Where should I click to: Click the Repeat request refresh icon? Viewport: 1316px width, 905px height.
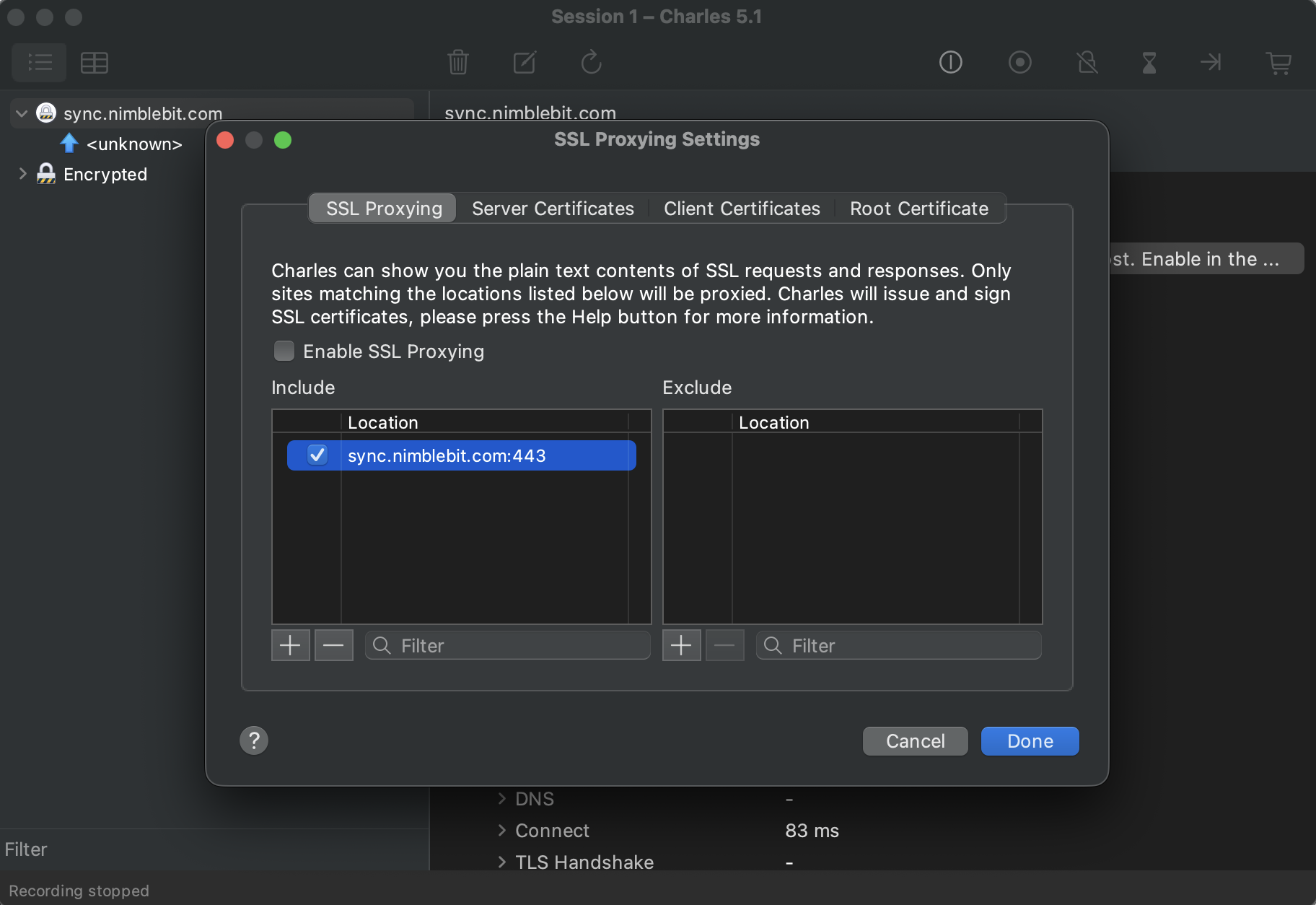pos(591,63)
